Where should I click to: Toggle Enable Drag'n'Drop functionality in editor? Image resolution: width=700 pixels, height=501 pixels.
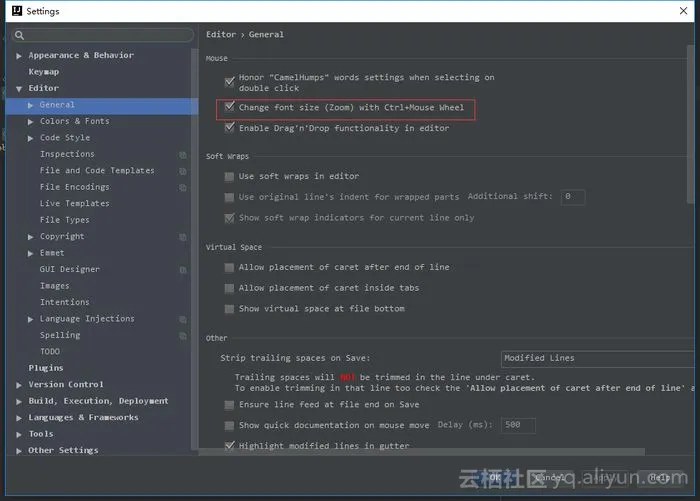pyautogui.click(x=229, y=128)
